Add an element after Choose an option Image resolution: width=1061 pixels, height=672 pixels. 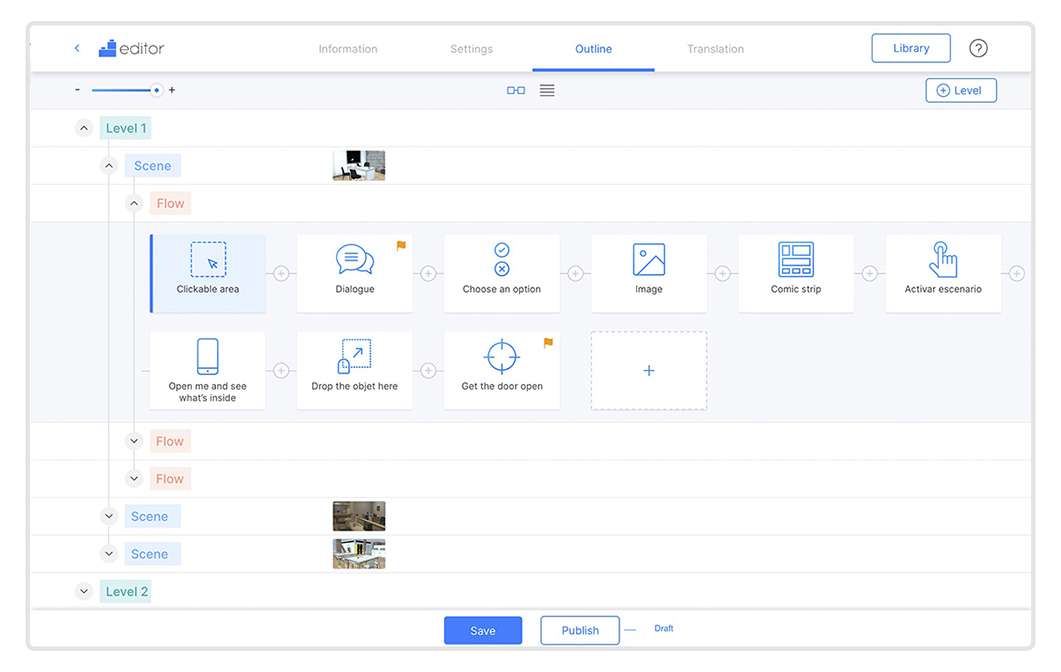(x=575, y=273)
